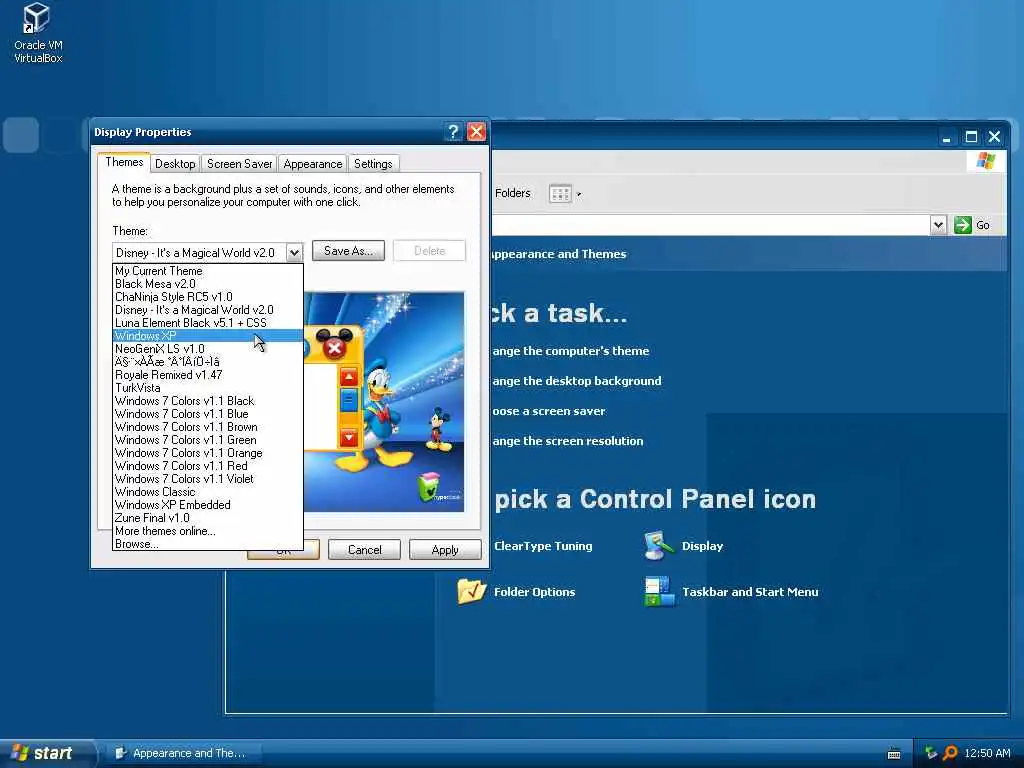Switch to the Appearance tab
This screenshot has height=768, width=1024.
click(312, 164)
